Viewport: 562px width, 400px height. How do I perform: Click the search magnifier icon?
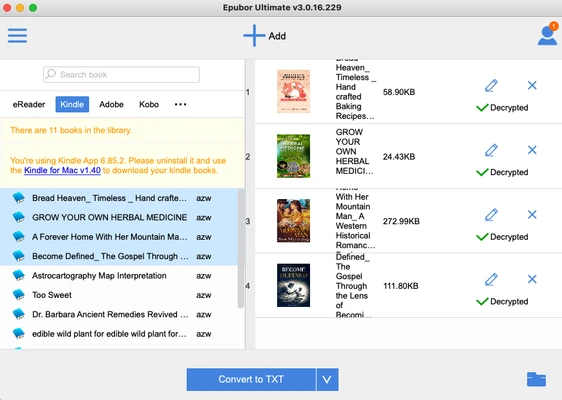click(x=51, y=74)
